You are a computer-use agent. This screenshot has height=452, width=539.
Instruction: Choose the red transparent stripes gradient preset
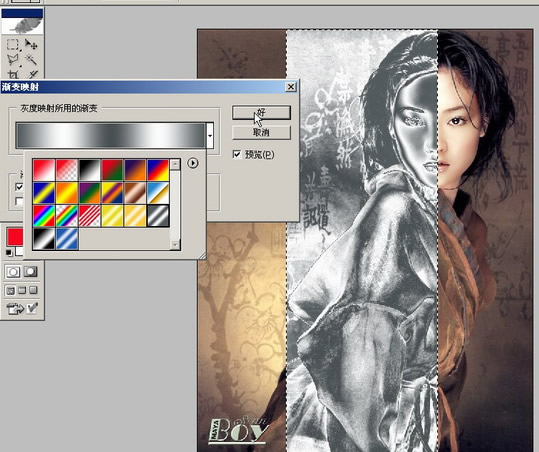pos(89,216)
